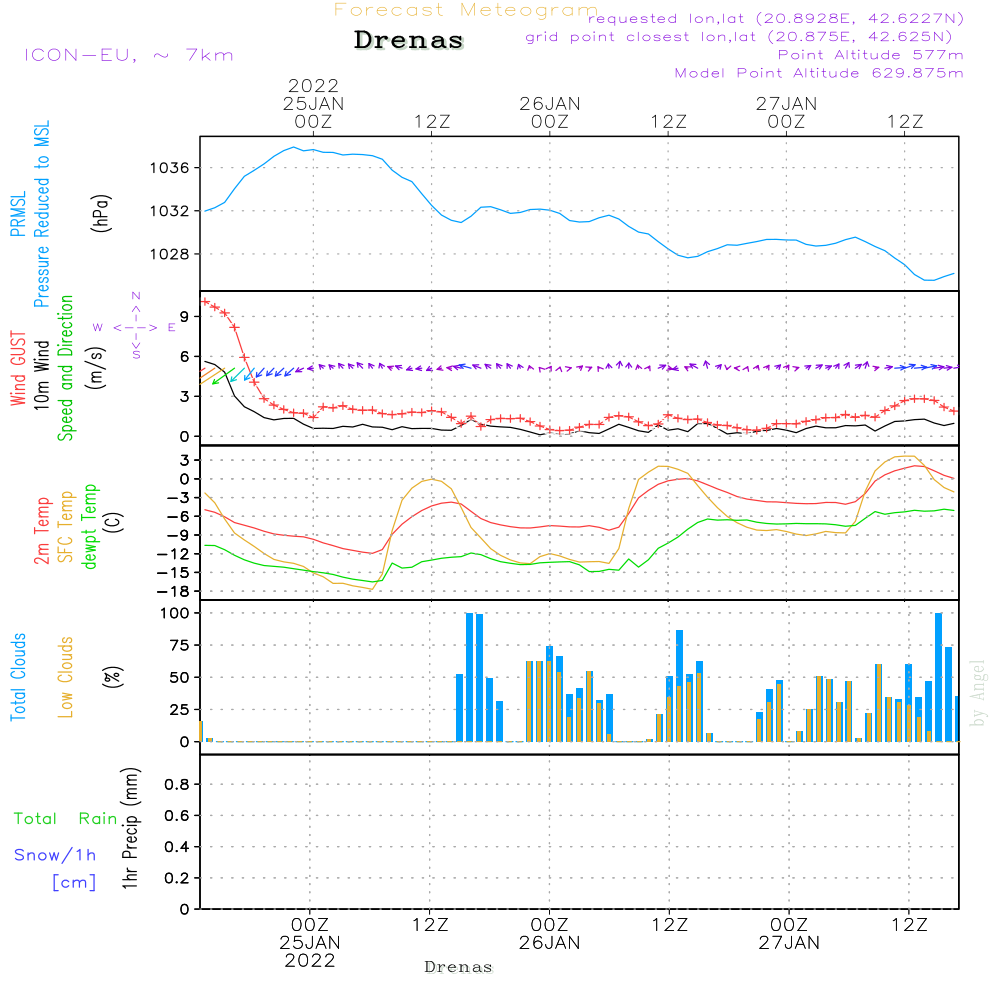
Task: Select the '10m Wind' vertical label
Action: click(41, 375)
